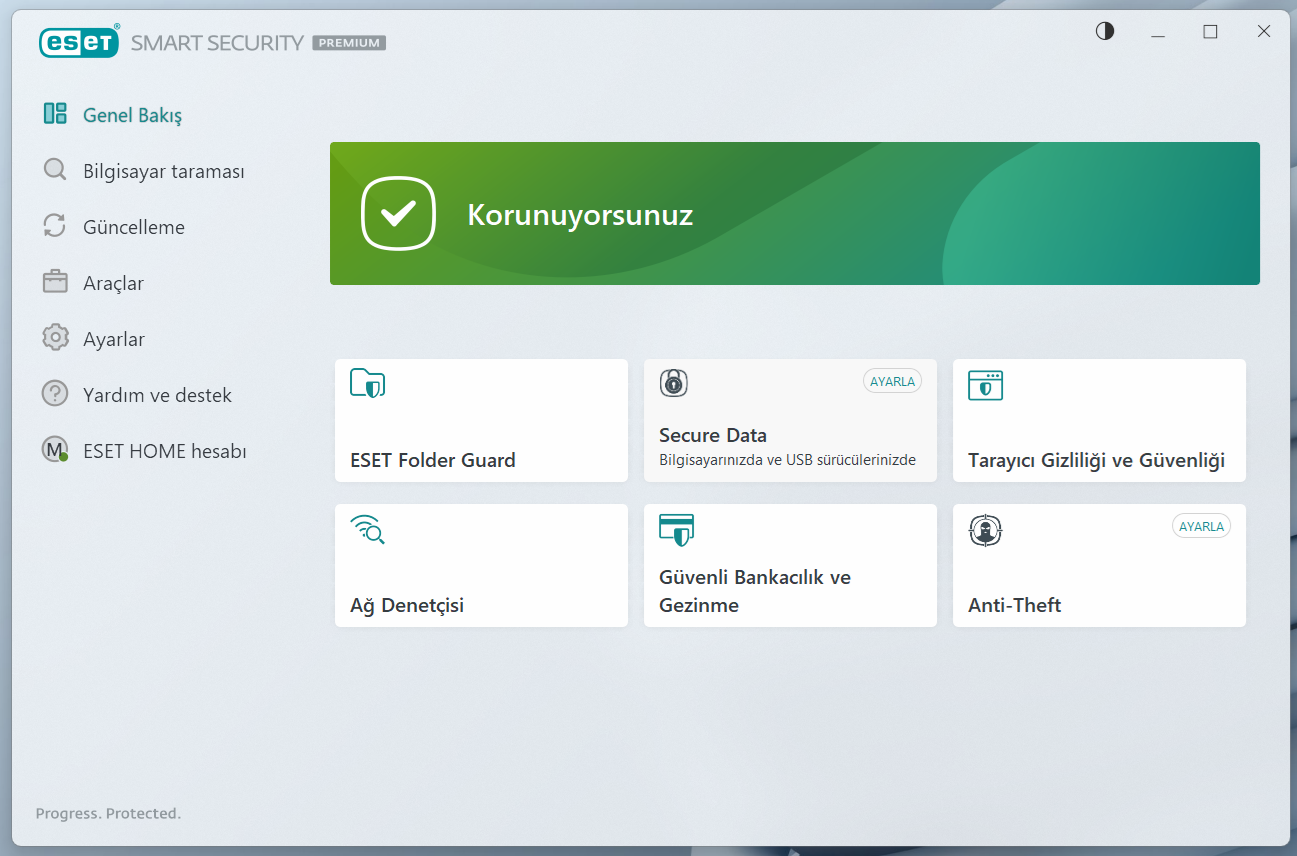1297x856 pixels.
Task: Open the Bilgisayar taraması page
Action: pyautogui.click(x=164, y=171)
